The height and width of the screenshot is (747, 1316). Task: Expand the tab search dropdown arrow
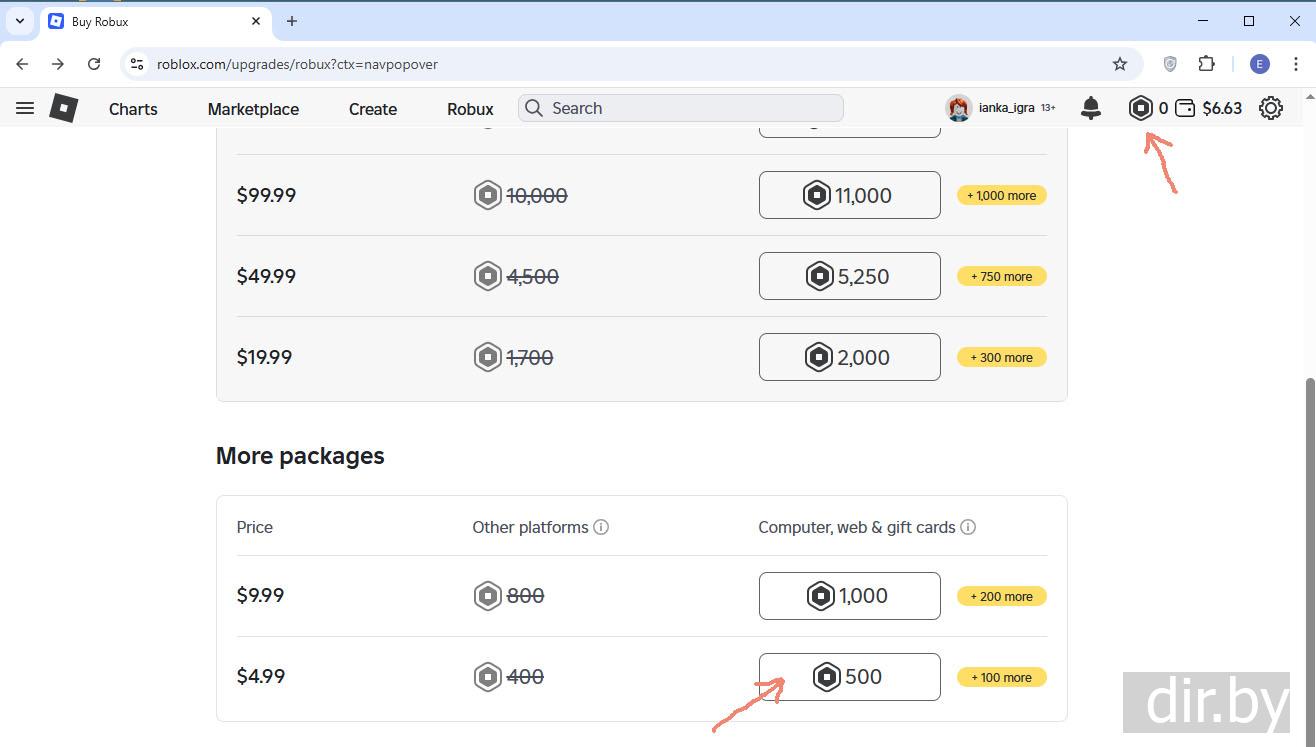tap(19, 21)
